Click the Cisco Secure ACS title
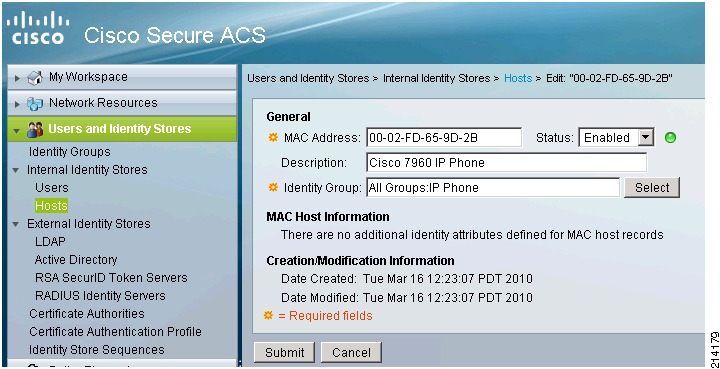The width and height of the screenshot is (720, 369). pyautogui.click(x=174, y=35)
